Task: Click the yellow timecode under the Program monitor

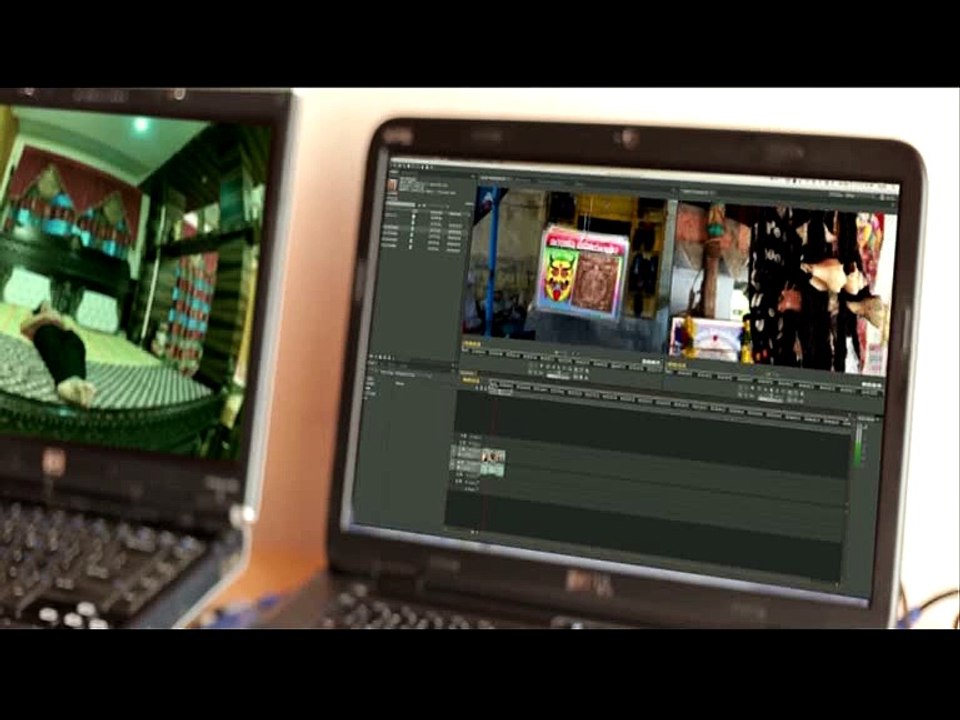Action: point(676,366)
